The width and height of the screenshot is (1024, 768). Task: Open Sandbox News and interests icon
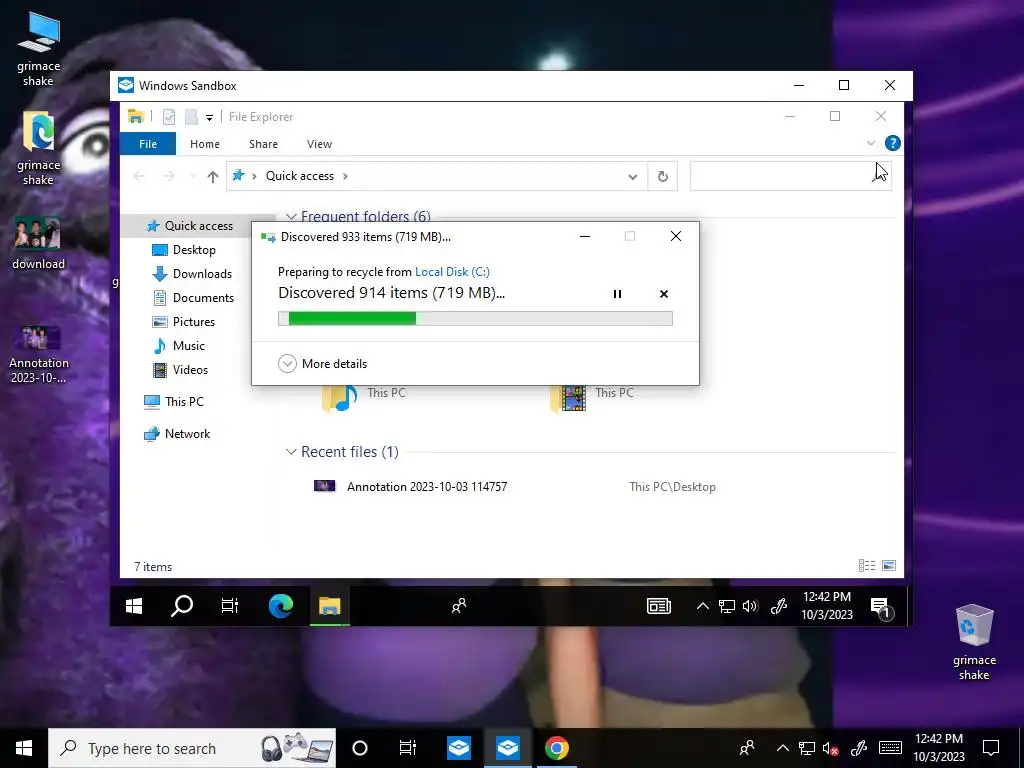[658, 607]
